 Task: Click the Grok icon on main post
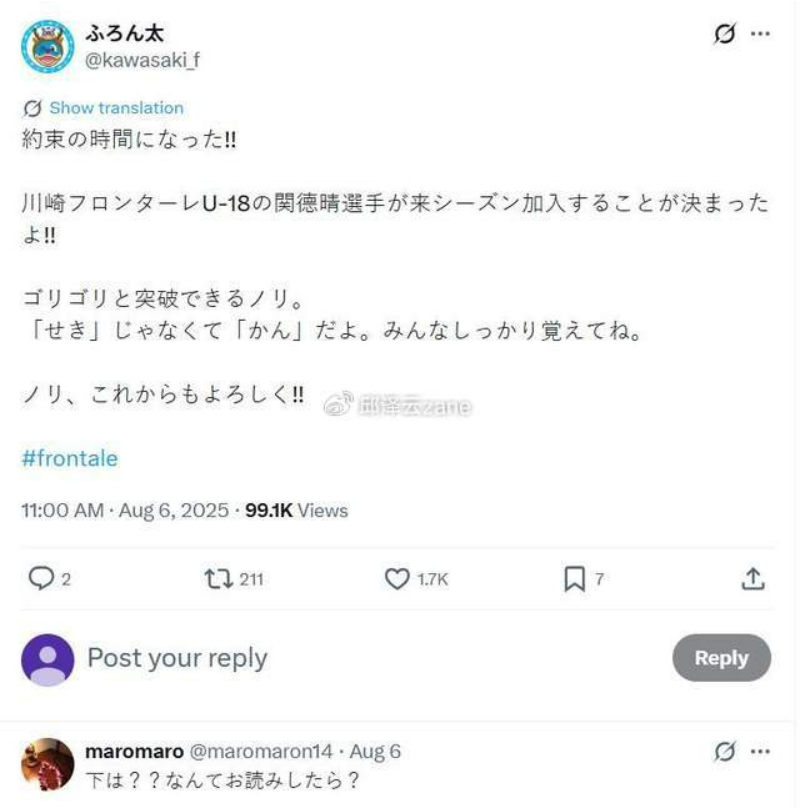point(725,34)
